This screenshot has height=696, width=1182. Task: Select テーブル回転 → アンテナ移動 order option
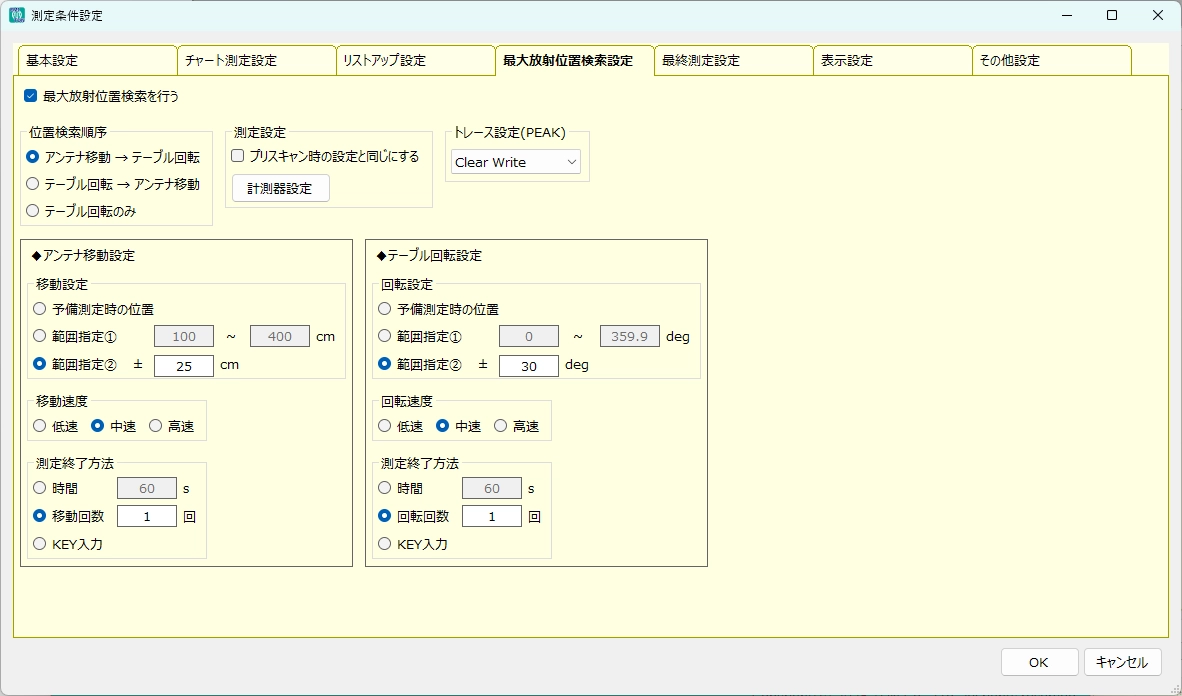coord(33,184)
